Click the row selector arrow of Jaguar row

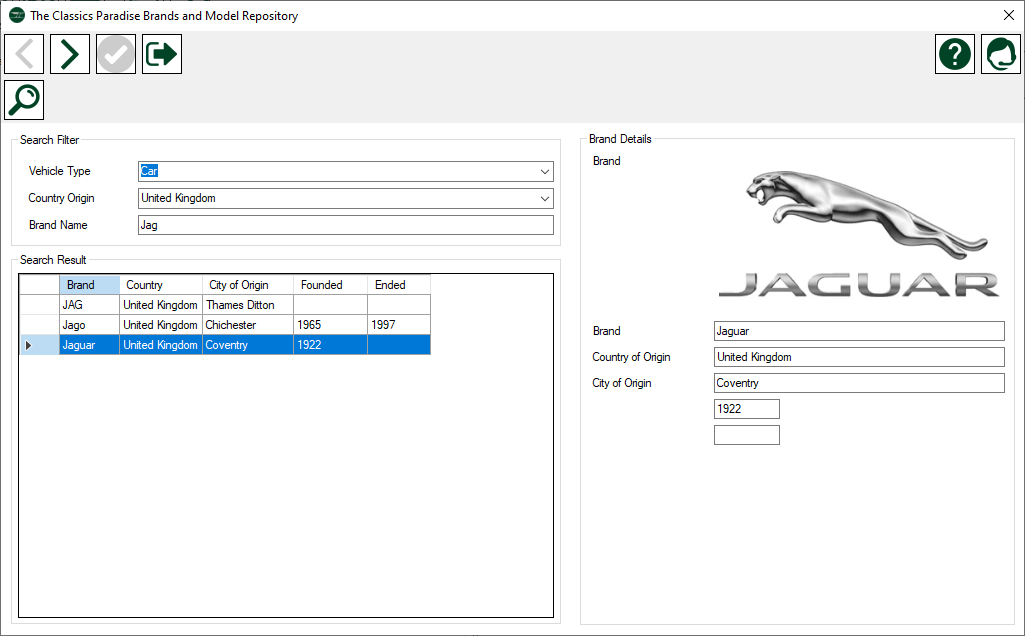(39, 345)
